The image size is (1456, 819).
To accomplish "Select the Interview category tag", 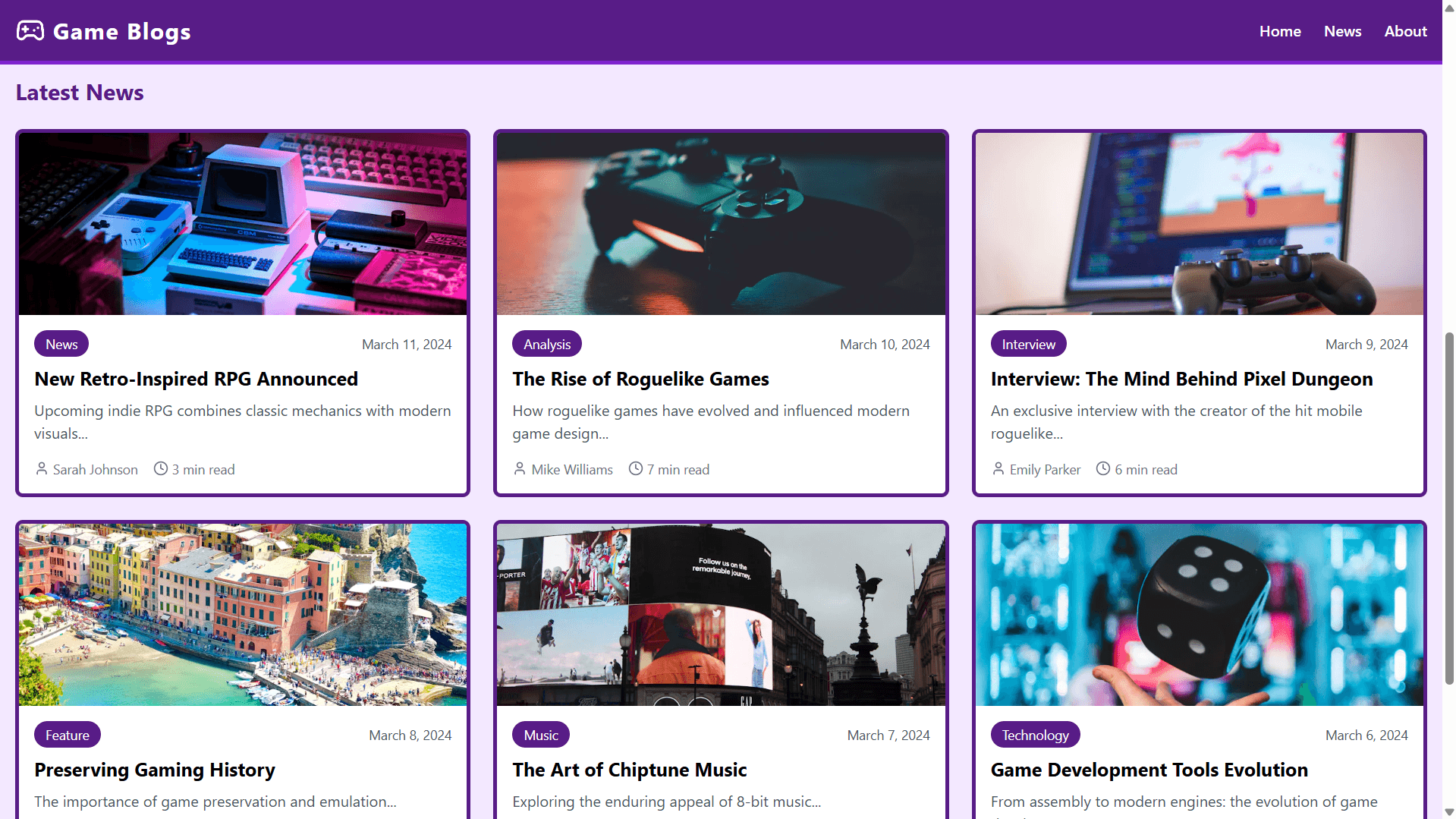I will pyautogui.click(x=1028, y=344).
